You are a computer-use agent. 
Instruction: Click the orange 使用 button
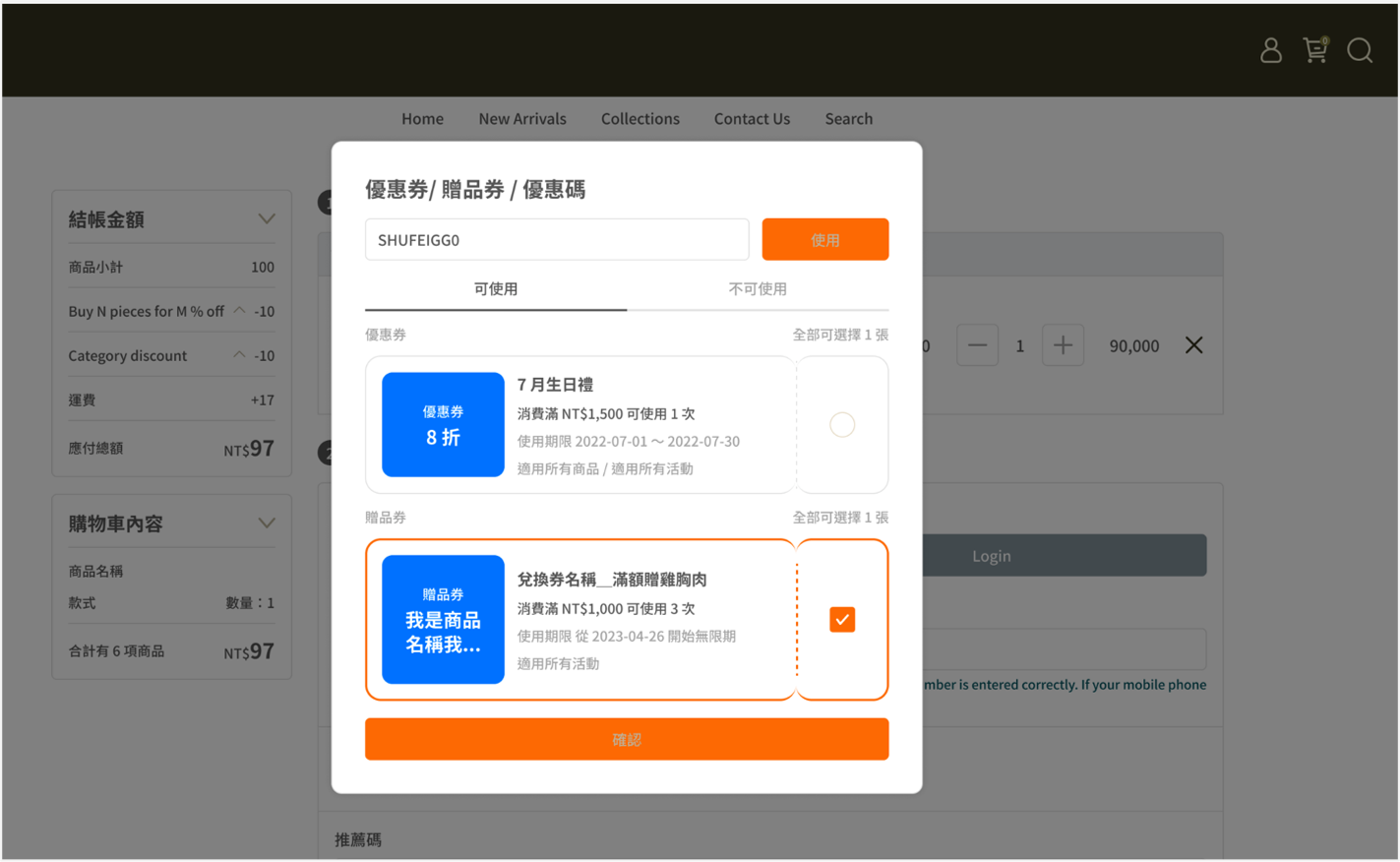tap(825, 240)
